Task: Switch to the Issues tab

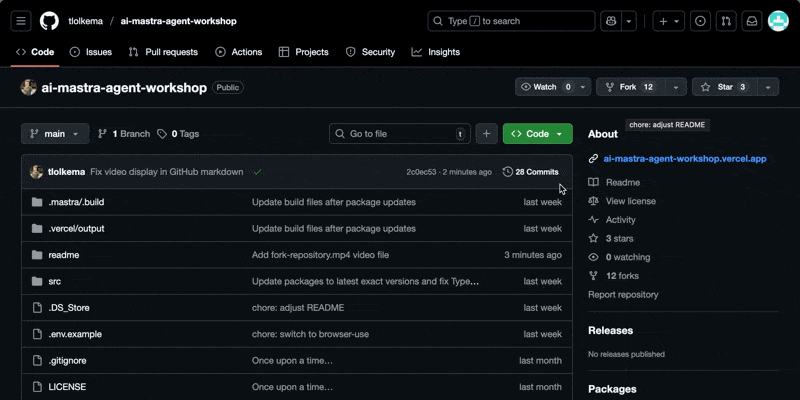Action: (x=91, y=52)
